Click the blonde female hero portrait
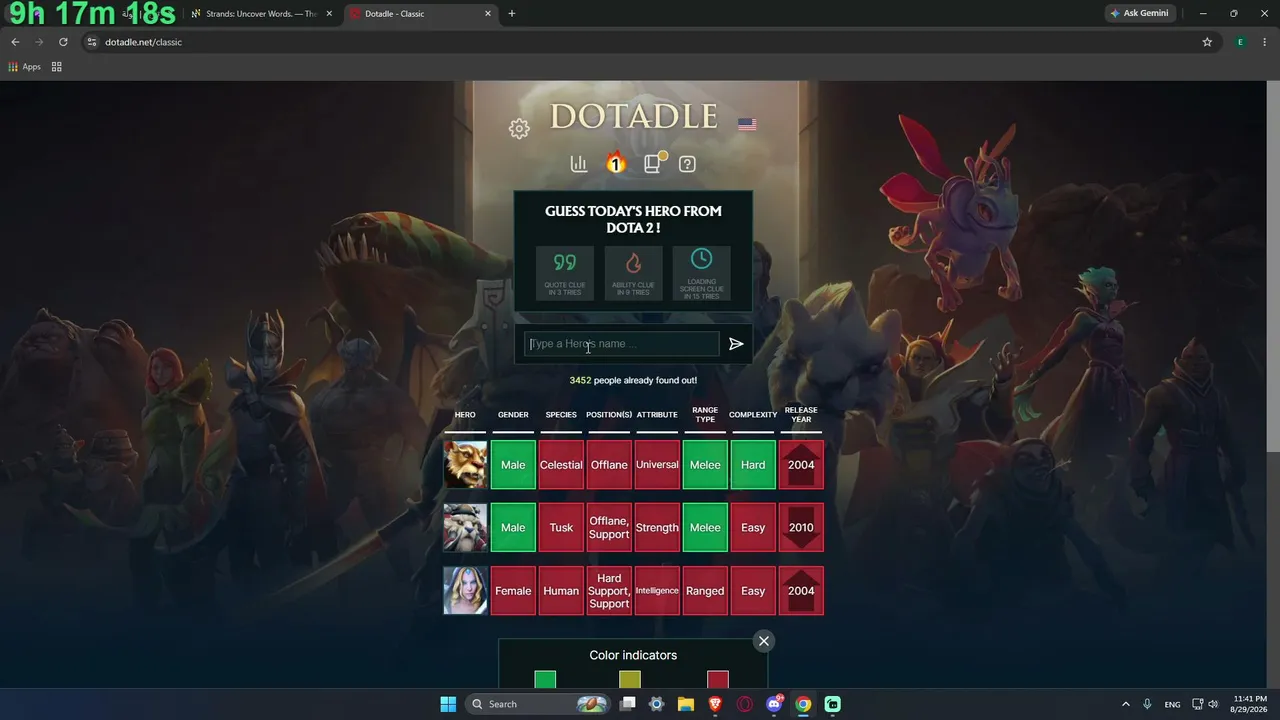This screenshot has width=1280, height=720. pos(465,591)
